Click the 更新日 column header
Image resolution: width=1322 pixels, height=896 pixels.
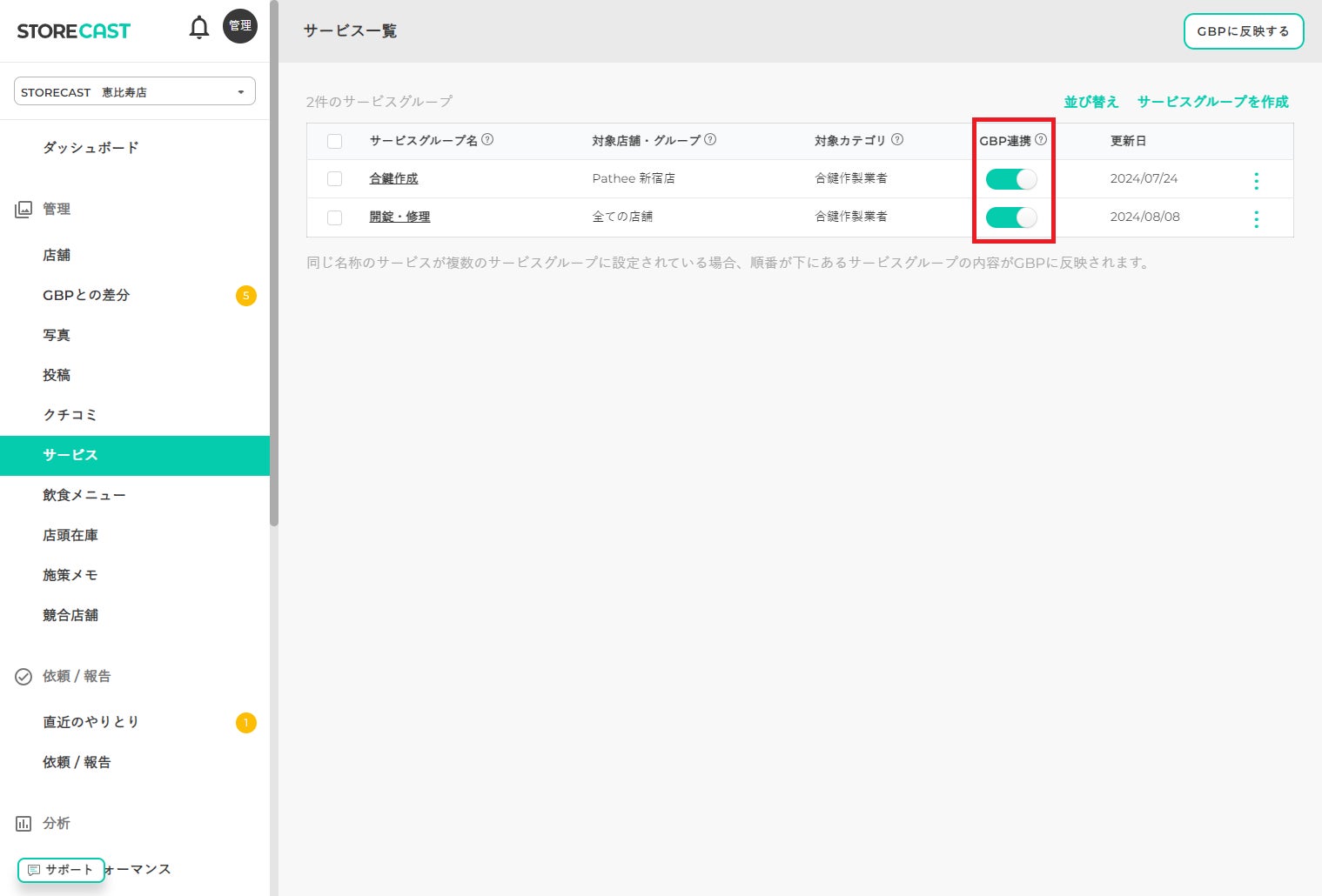(1128, 141)
